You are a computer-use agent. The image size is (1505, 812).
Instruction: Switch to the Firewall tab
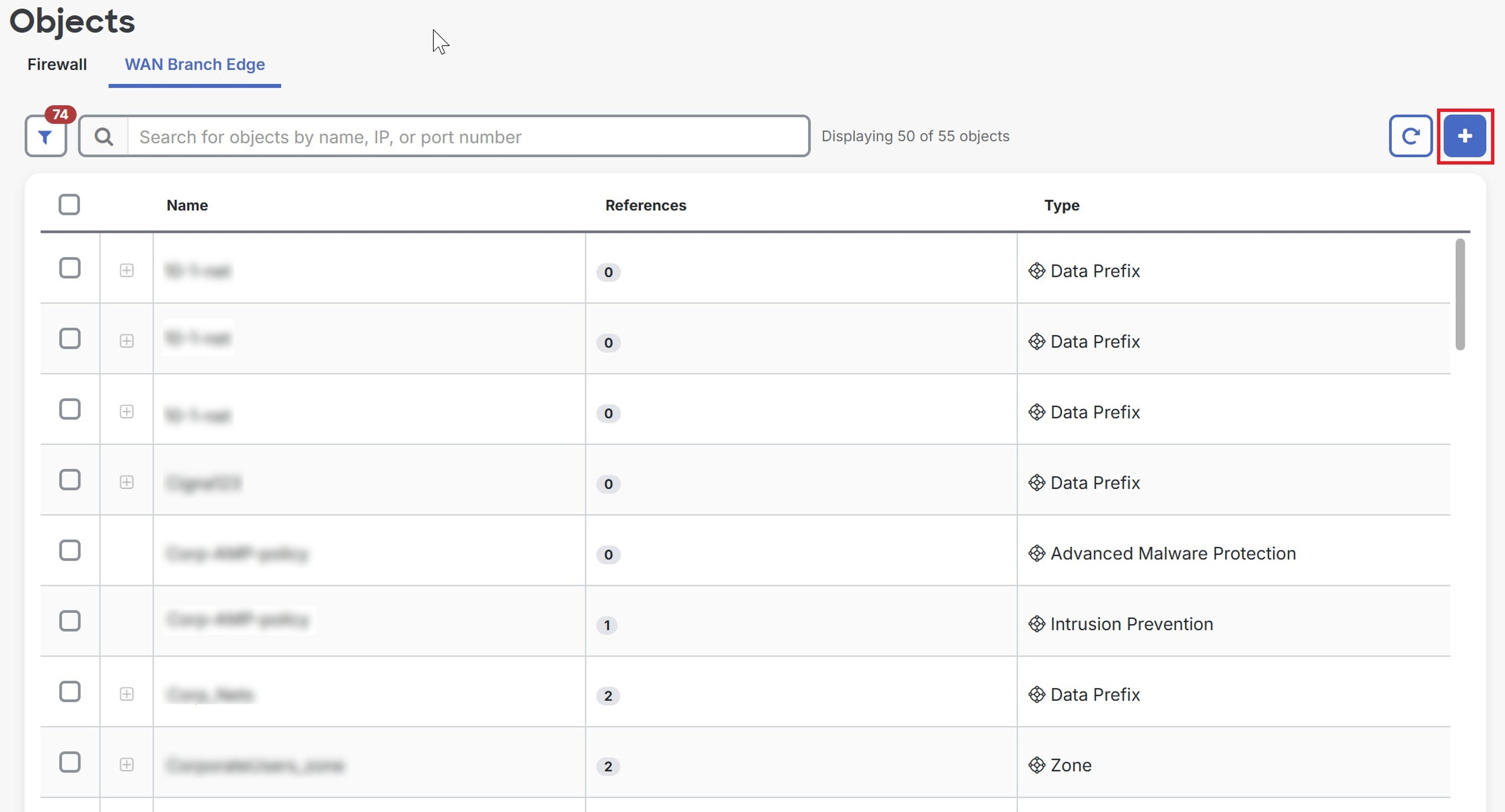[x=57, y=64]
